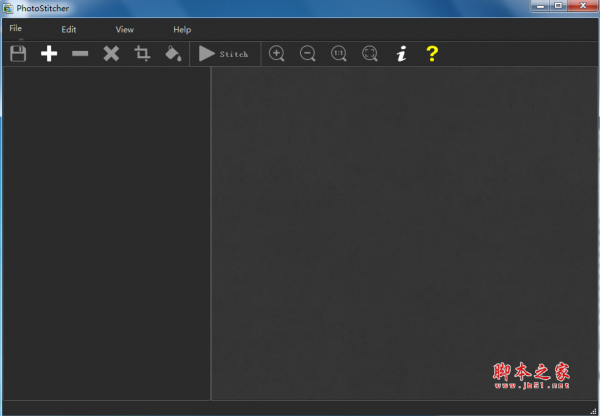Remove selected image with minus icon
Viewport: 600px width, 416px height.
pos(80,54)
